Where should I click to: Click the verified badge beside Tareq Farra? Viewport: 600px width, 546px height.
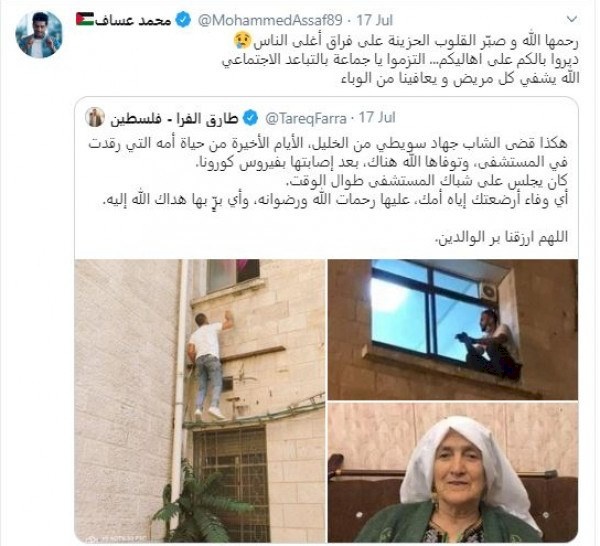click(x=250, y=118)
